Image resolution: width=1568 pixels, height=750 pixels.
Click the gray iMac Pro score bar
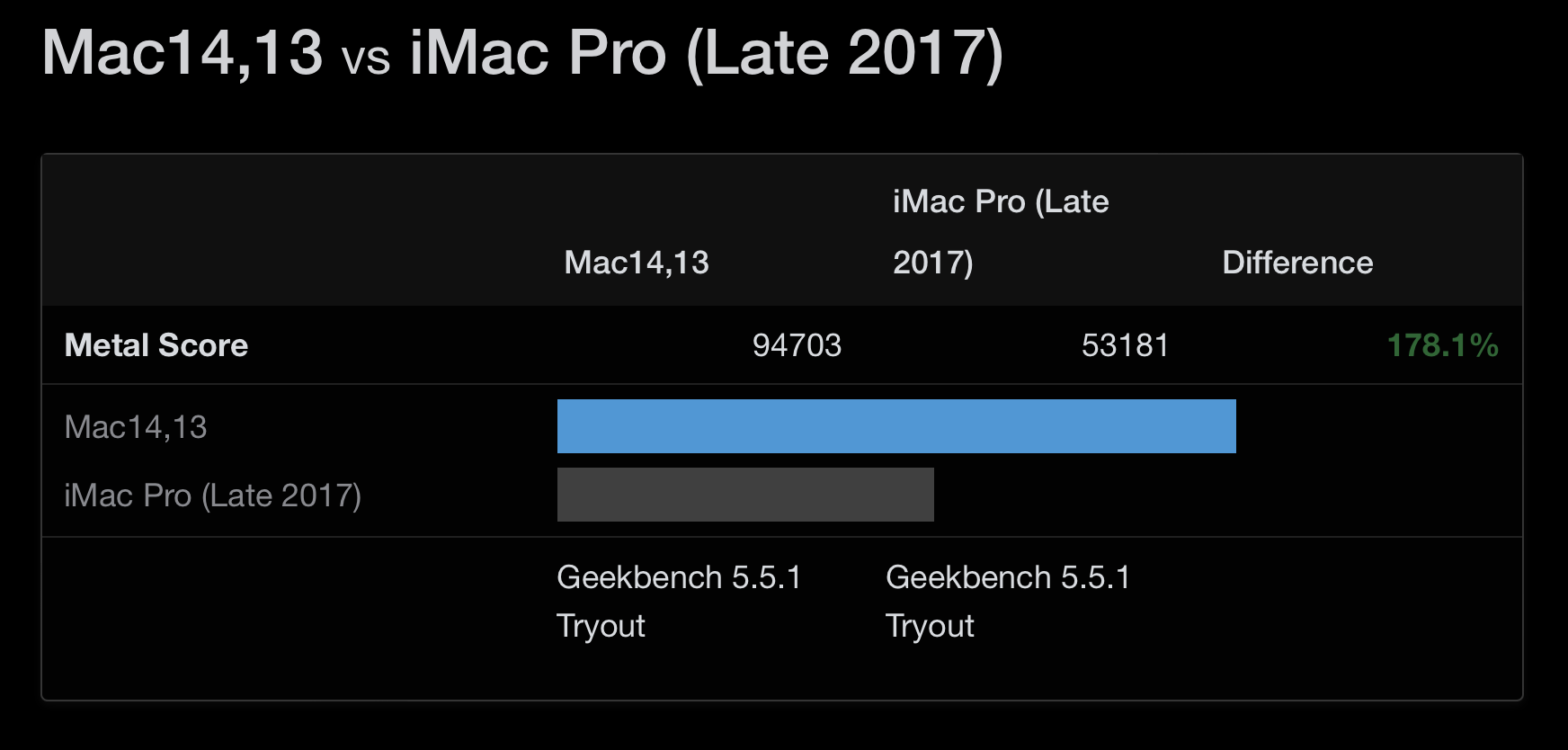(x=745, y=495)
